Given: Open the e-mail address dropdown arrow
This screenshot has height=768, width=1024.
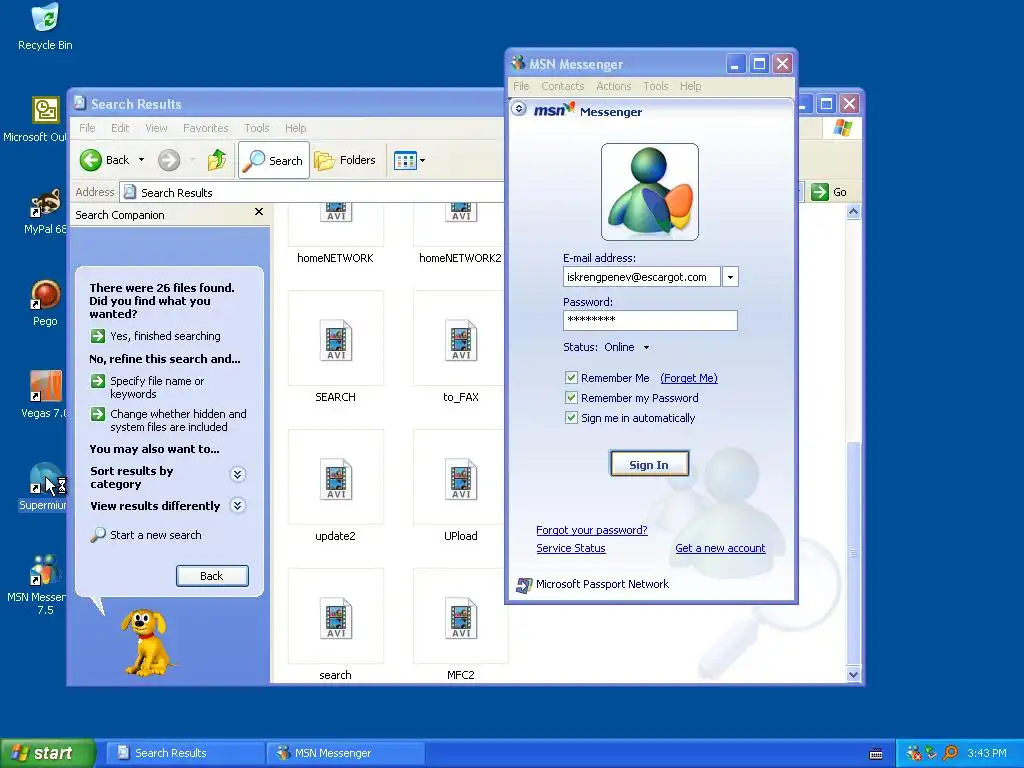Looking at the screenshot, I should click(x=730, y=277).
